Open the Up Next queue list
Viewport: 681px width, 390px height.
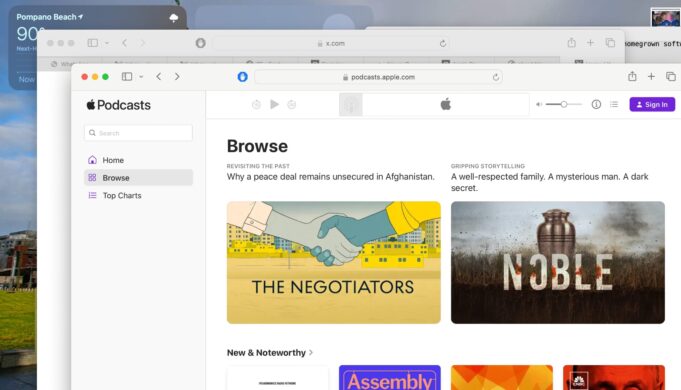click(x=614, y=104)
